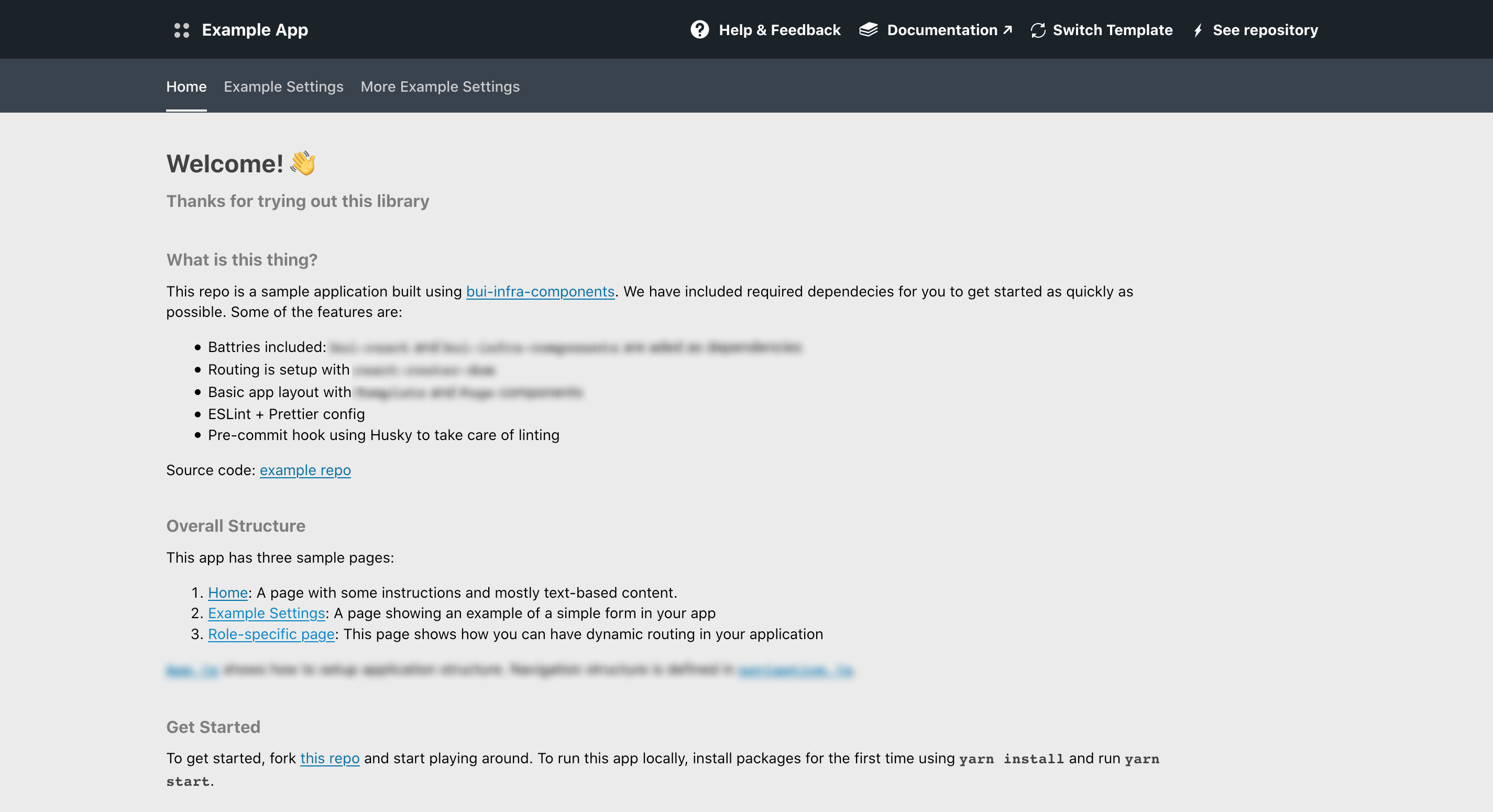Click the Documentation icon
This screenshot has width=1493, height=812.
pos(869,29)
